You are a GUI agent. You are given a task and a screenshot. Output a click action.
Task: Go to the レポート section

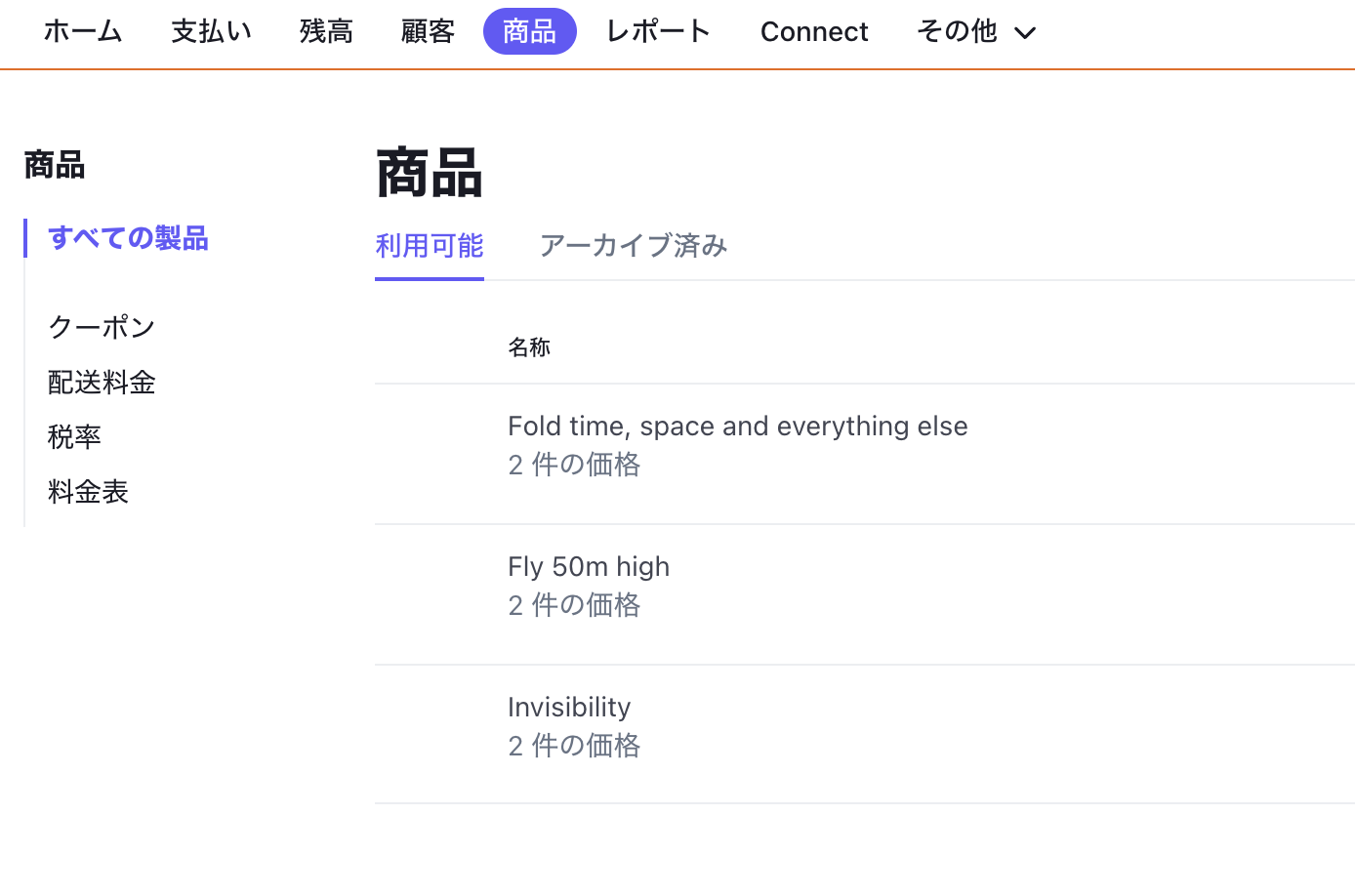coord(657,31)
